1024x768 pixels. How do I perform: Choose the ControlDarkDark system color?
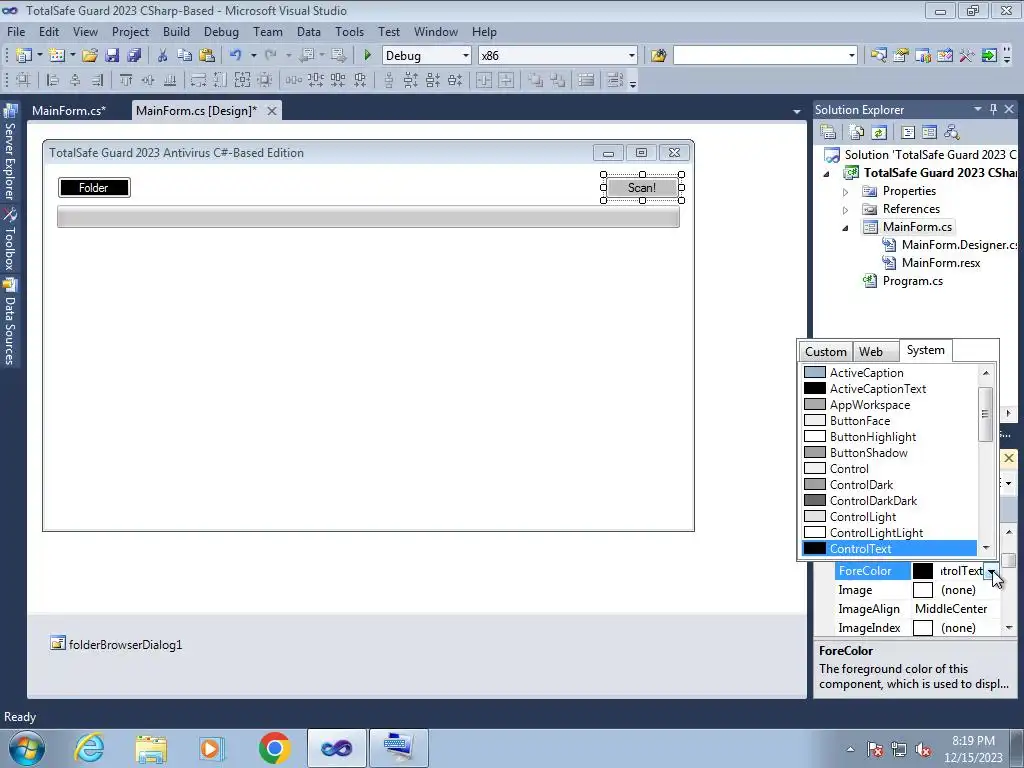889,501
